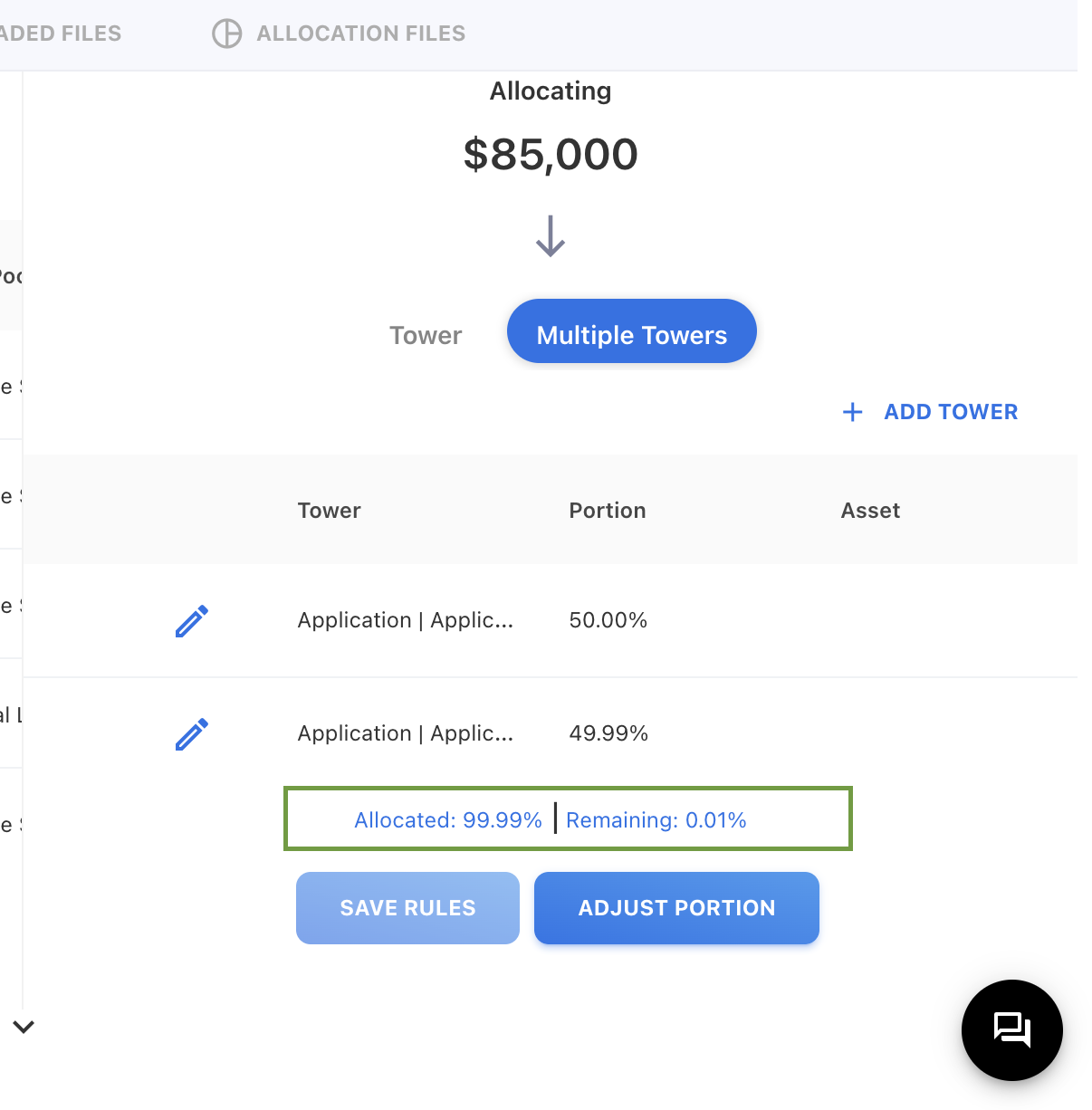Screen dimensions: 1092x1110
Task: Click the Tower column header
Action: coord(329,511)
